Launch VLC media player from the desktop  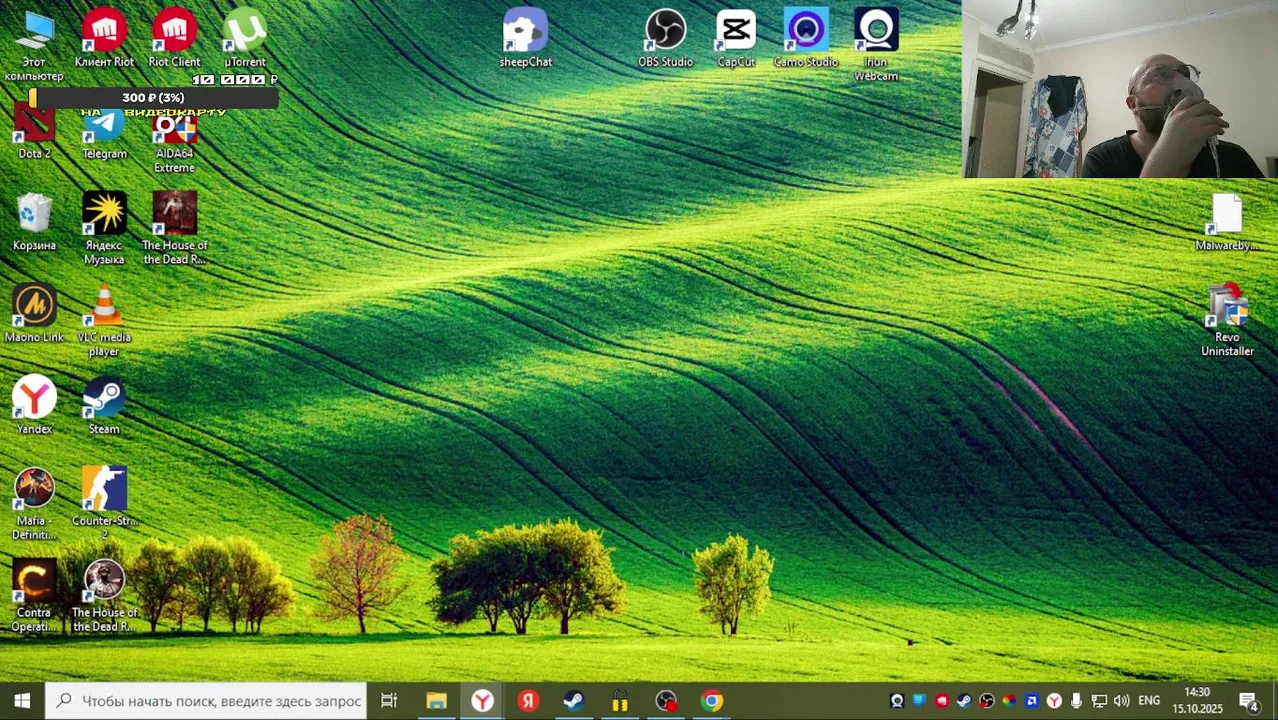click(104, 321)
